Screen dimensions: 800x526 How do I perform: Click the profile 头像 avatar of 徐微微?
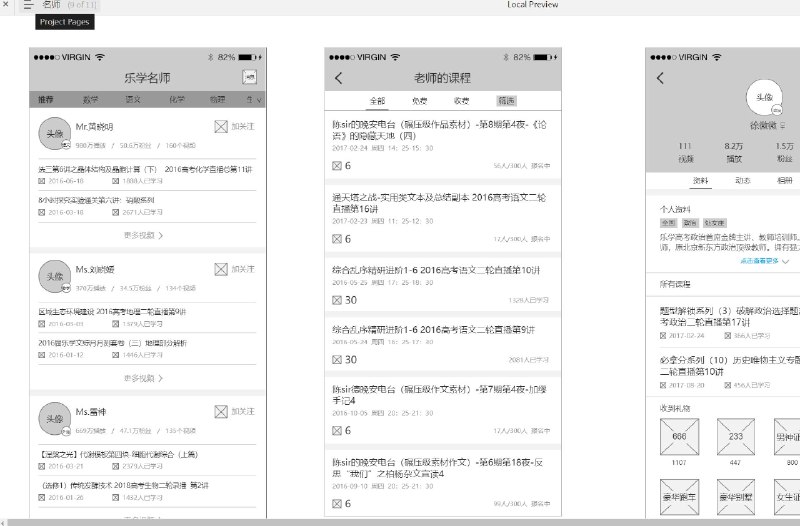764,97
